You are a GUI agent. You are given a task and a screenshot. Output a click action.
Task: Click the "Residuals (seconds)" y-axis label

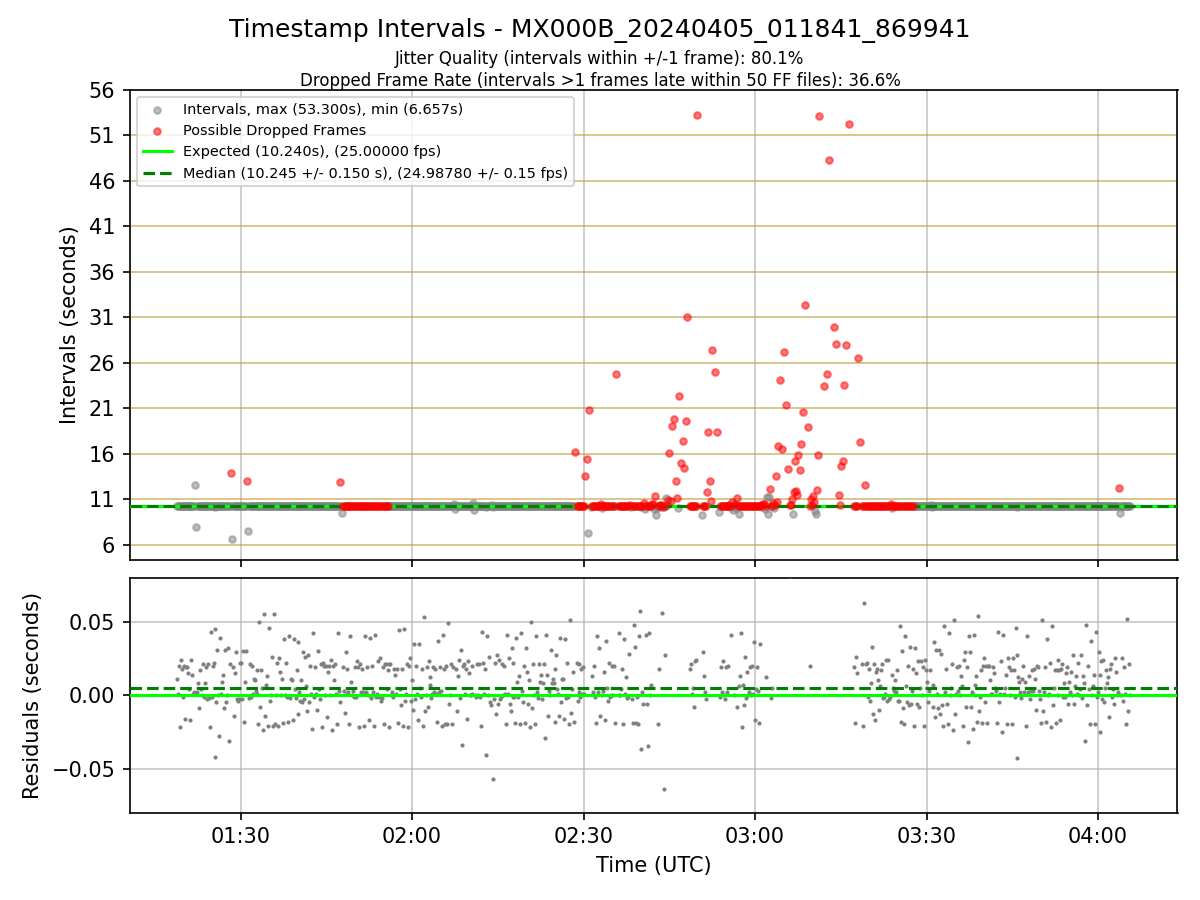(x=32, y=696)
